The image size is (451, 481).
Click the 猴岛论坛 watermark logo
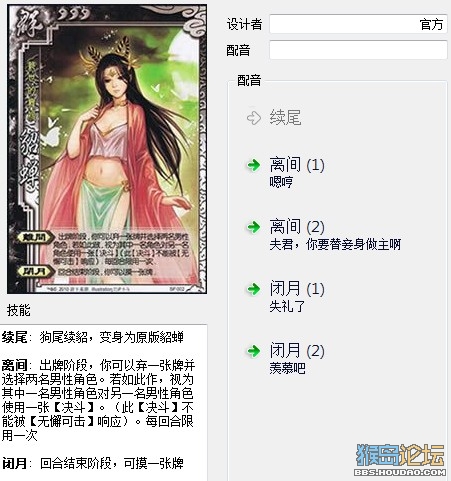pyautogui.click(x=400, y=460)
